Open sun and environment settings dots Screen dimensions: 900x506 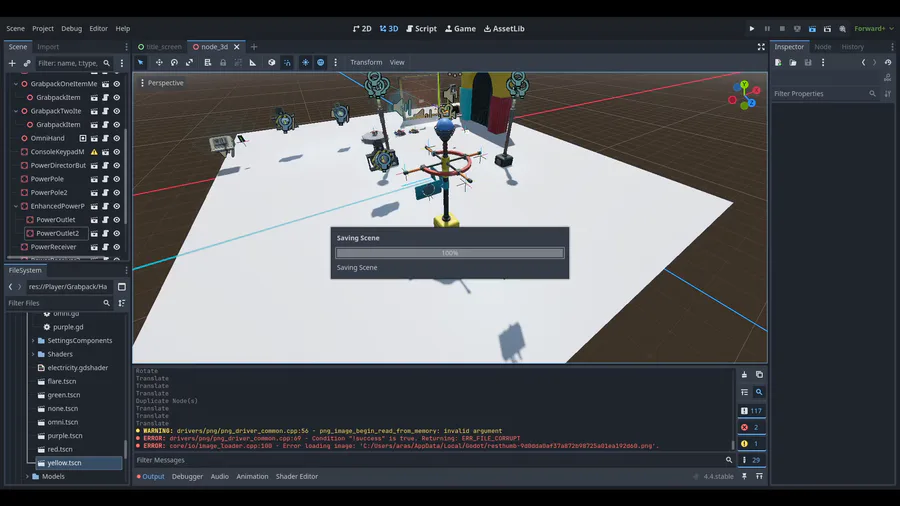pos(336,63)
